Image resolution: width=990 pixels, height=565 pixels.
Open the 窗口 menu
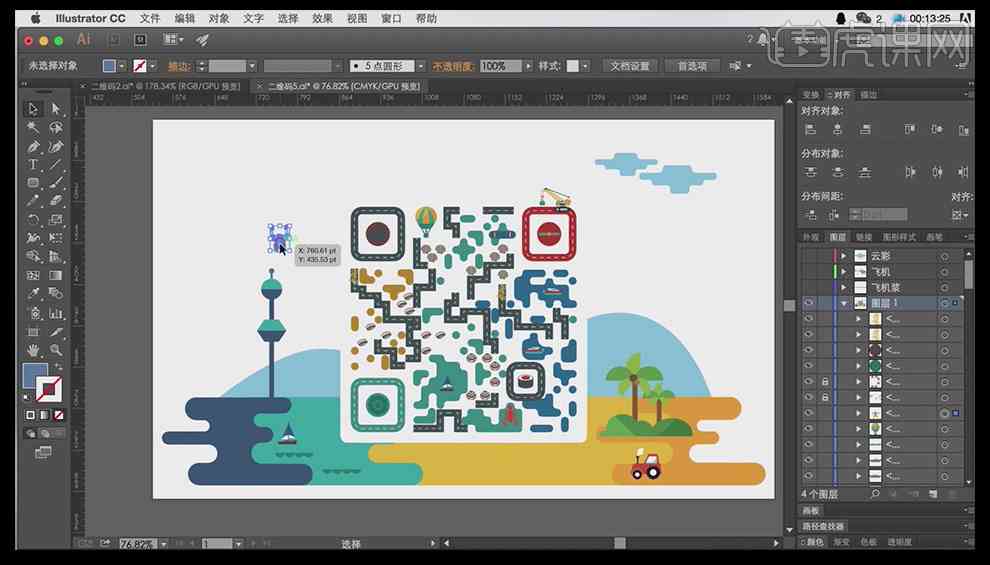[391, 18]
